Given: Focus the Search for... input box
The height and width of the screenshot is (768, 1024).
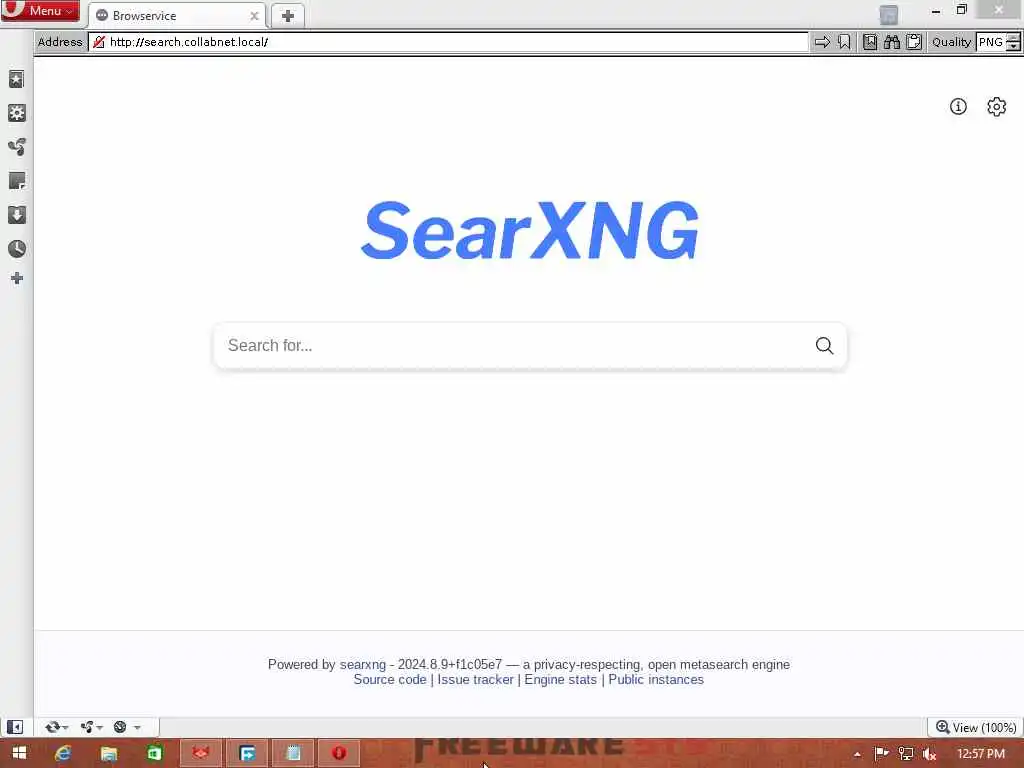Looking at the screenshot, I should coord(516,345).
